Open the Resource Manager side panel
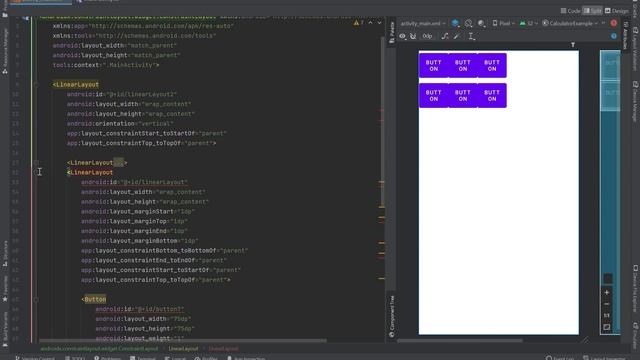This screenshot has width=640, height=360. pyautogui.click(x=5, y=51)
